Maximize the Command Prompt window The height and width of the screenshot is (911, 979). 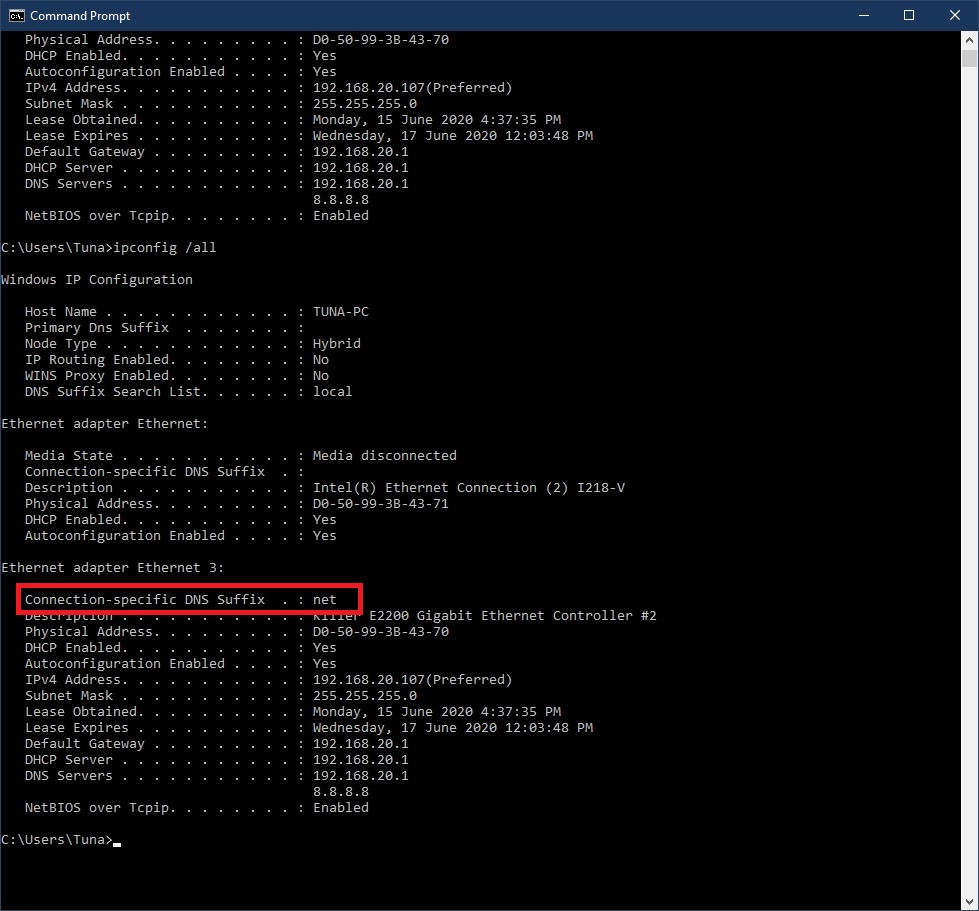click(909, 15)
